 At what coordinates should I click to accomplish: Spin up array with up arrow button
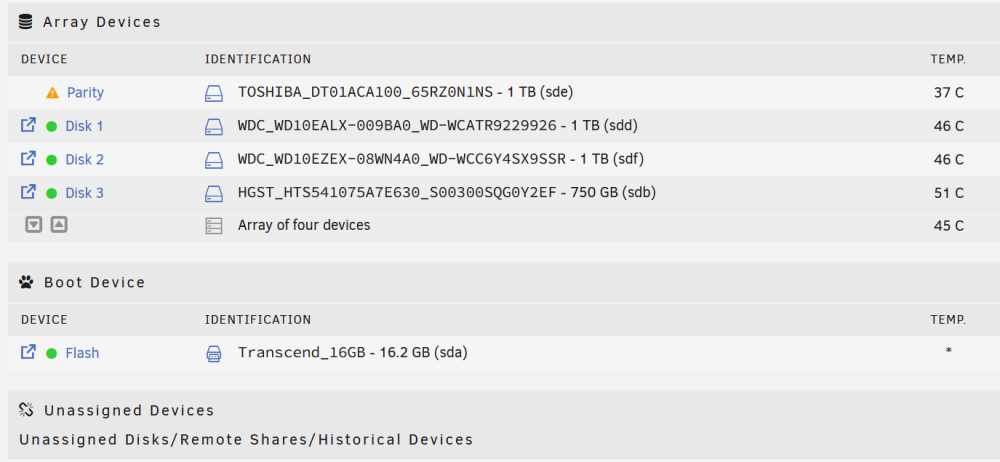pyautogui.click(x=59, y=225)
